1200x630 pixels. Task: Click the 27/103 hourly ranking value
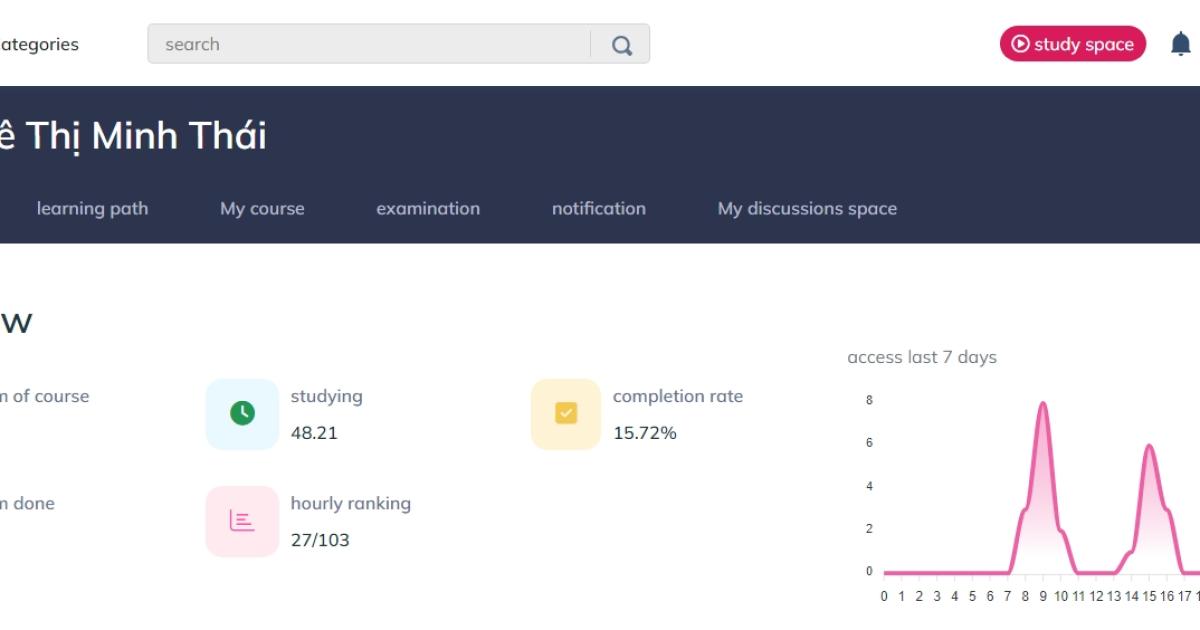320,540
